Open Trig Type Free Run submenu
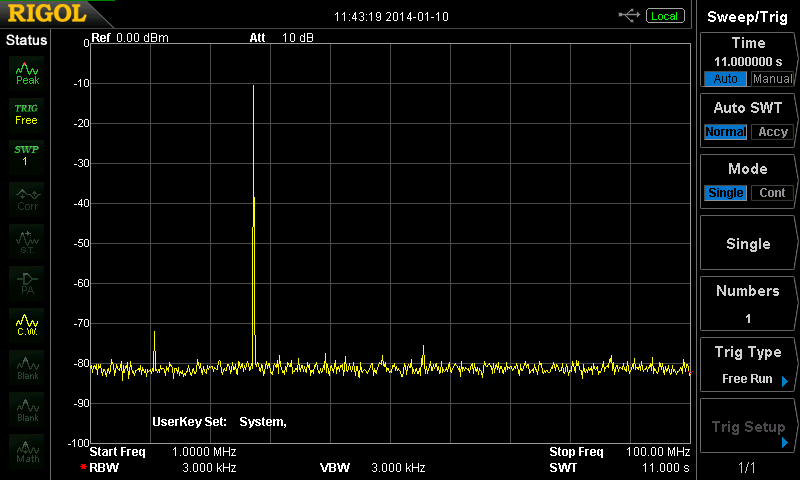 point(748,366)
